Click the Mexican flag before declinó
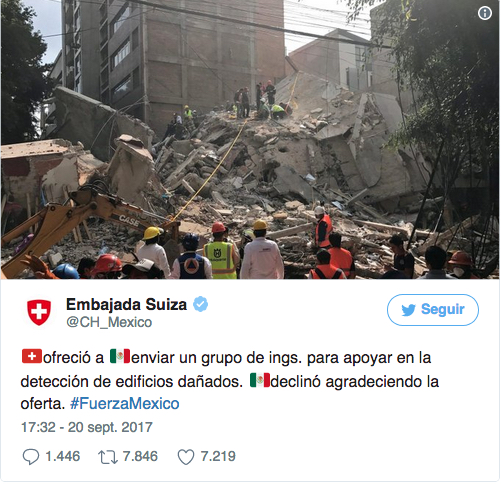Image resolution: width=501 pixels, height=484 pixels. [x=260, y=380]
